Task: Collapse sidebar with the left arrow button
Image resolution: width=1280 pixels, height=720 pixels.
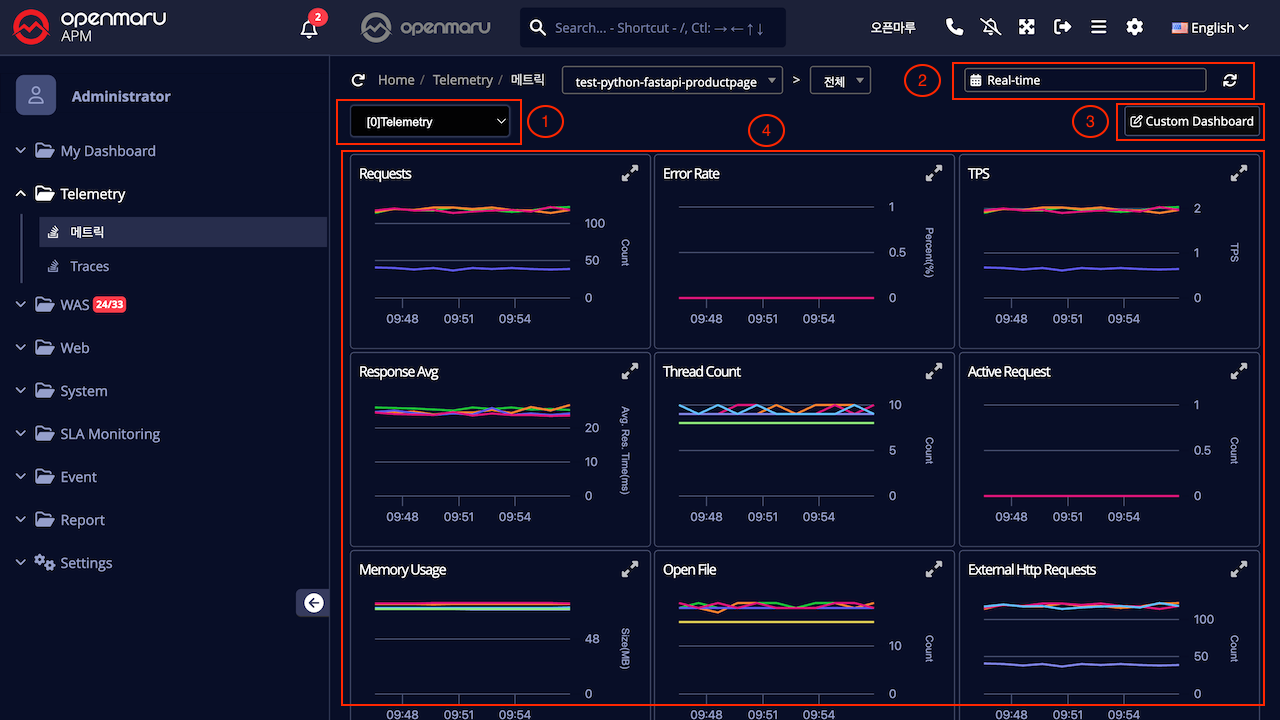Action: click(314, 602)
